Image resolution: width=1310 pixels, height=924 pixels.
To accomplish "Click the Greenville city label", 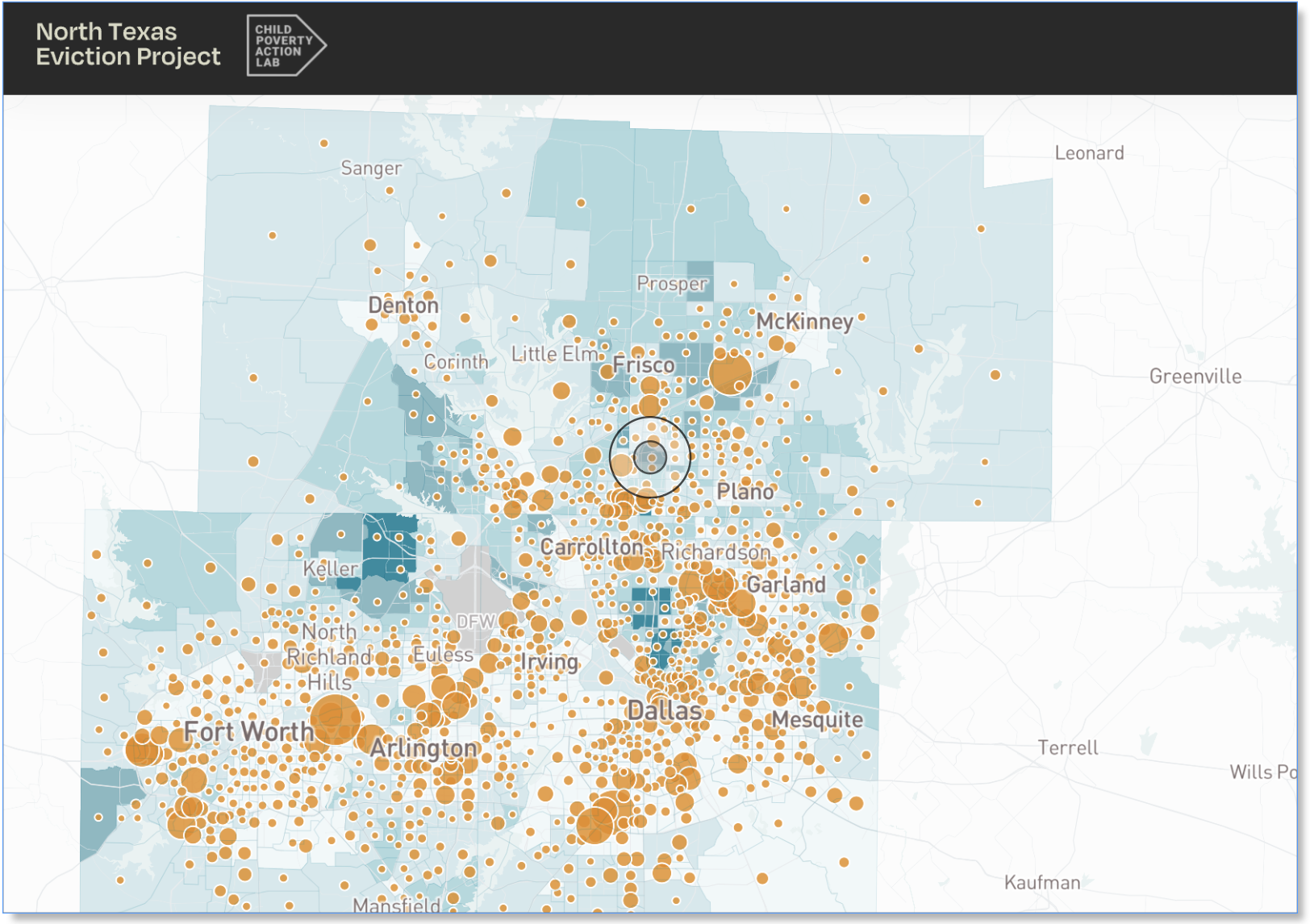I will pyautogui.click(x=1195, y=377).
